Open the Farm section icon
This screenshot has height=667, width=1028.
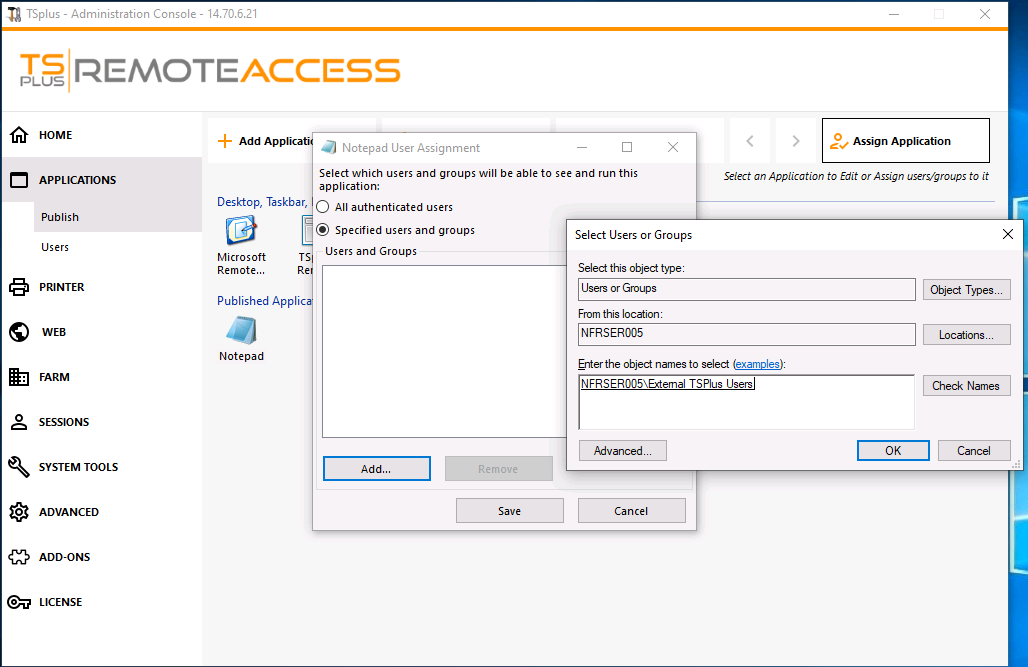pyautogui.click(x=18, y=377)
